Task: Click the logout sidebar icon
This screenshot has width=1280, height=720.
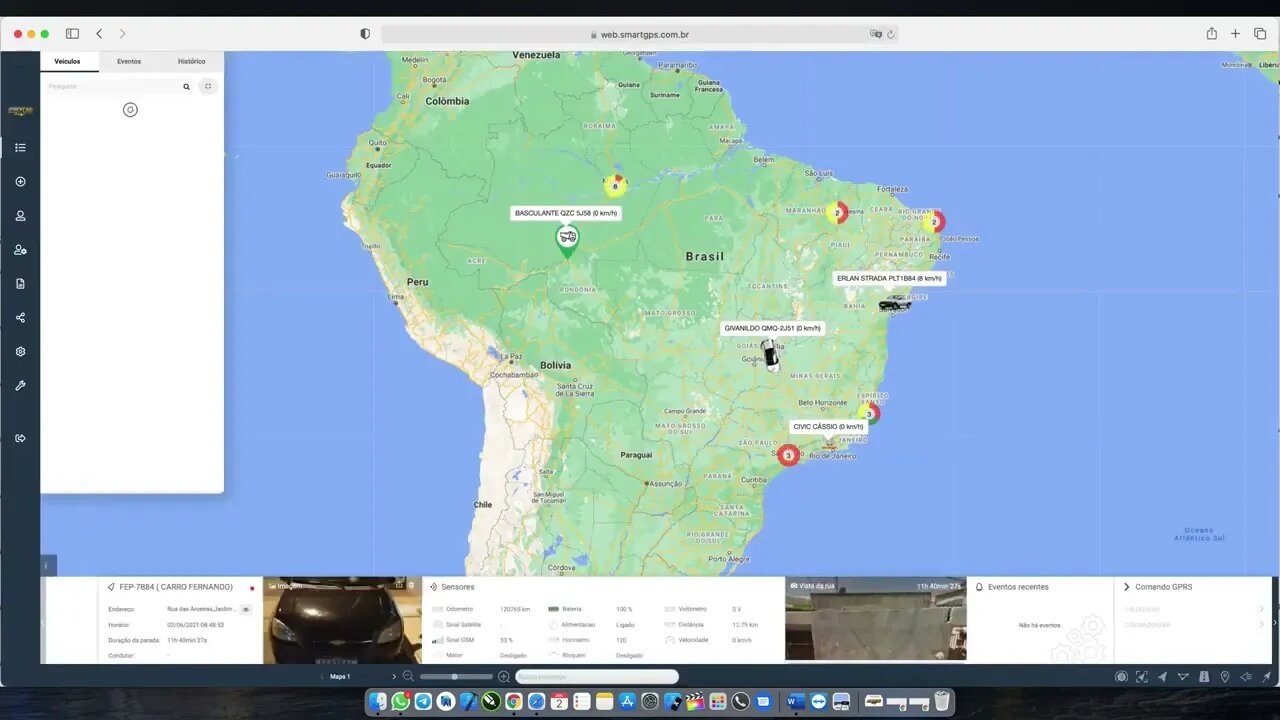Action: coord(20,438)
